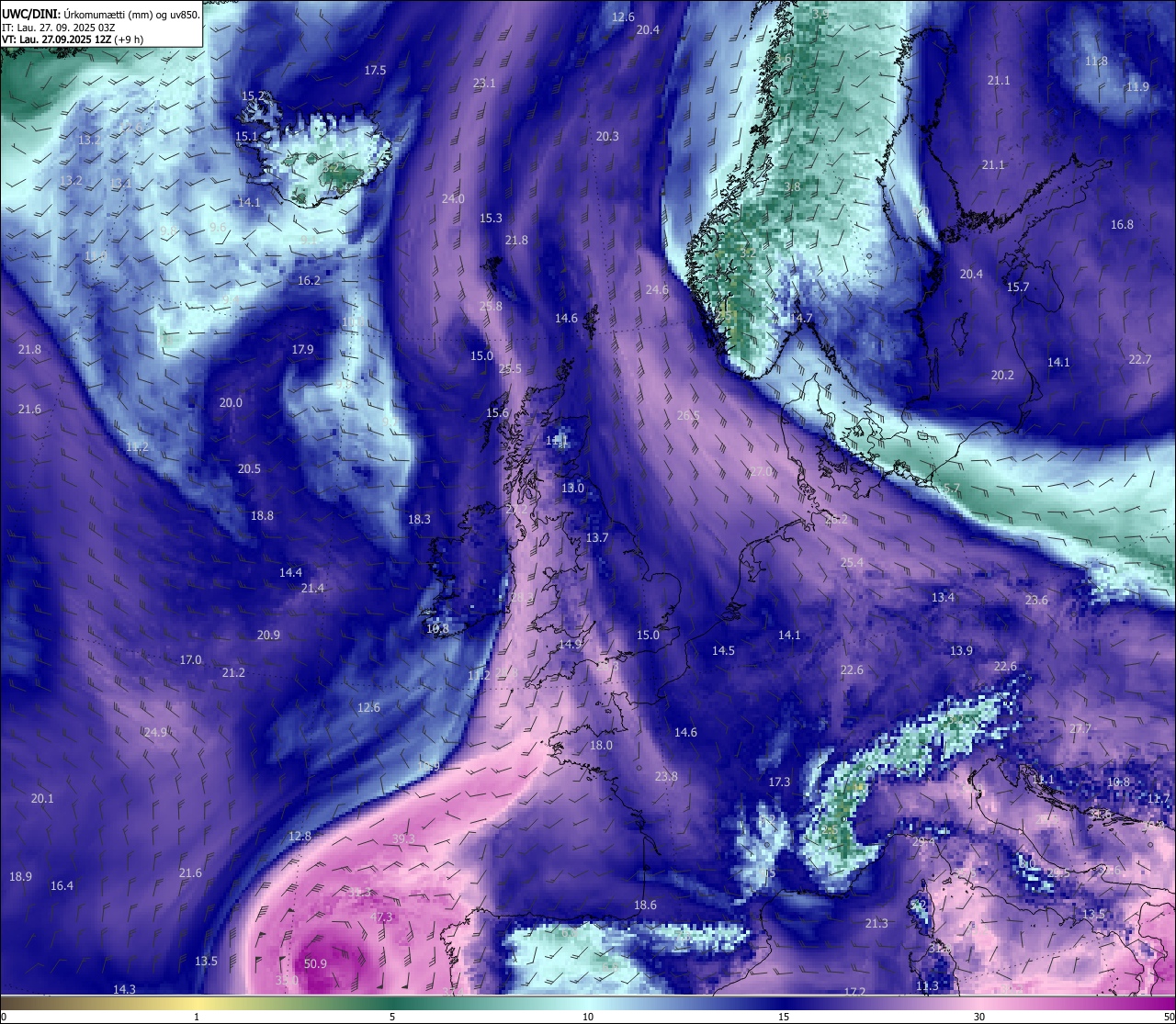Click the 16.4 value label
The width and height of the screenshot is (1176, 1024).
(62, 885)
